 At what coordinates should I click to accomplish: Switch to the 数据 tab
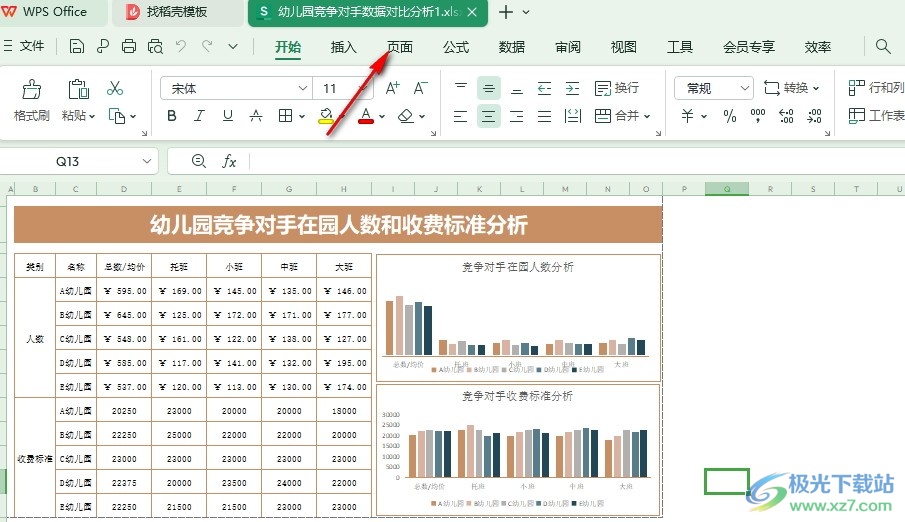(511, 47)
